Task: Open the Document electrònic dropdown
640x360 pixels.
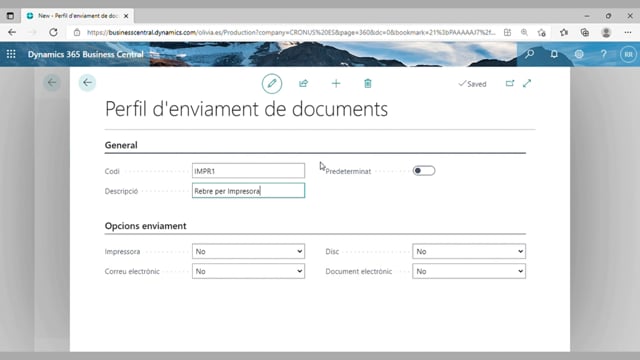Action: click(x=469, y=271)
